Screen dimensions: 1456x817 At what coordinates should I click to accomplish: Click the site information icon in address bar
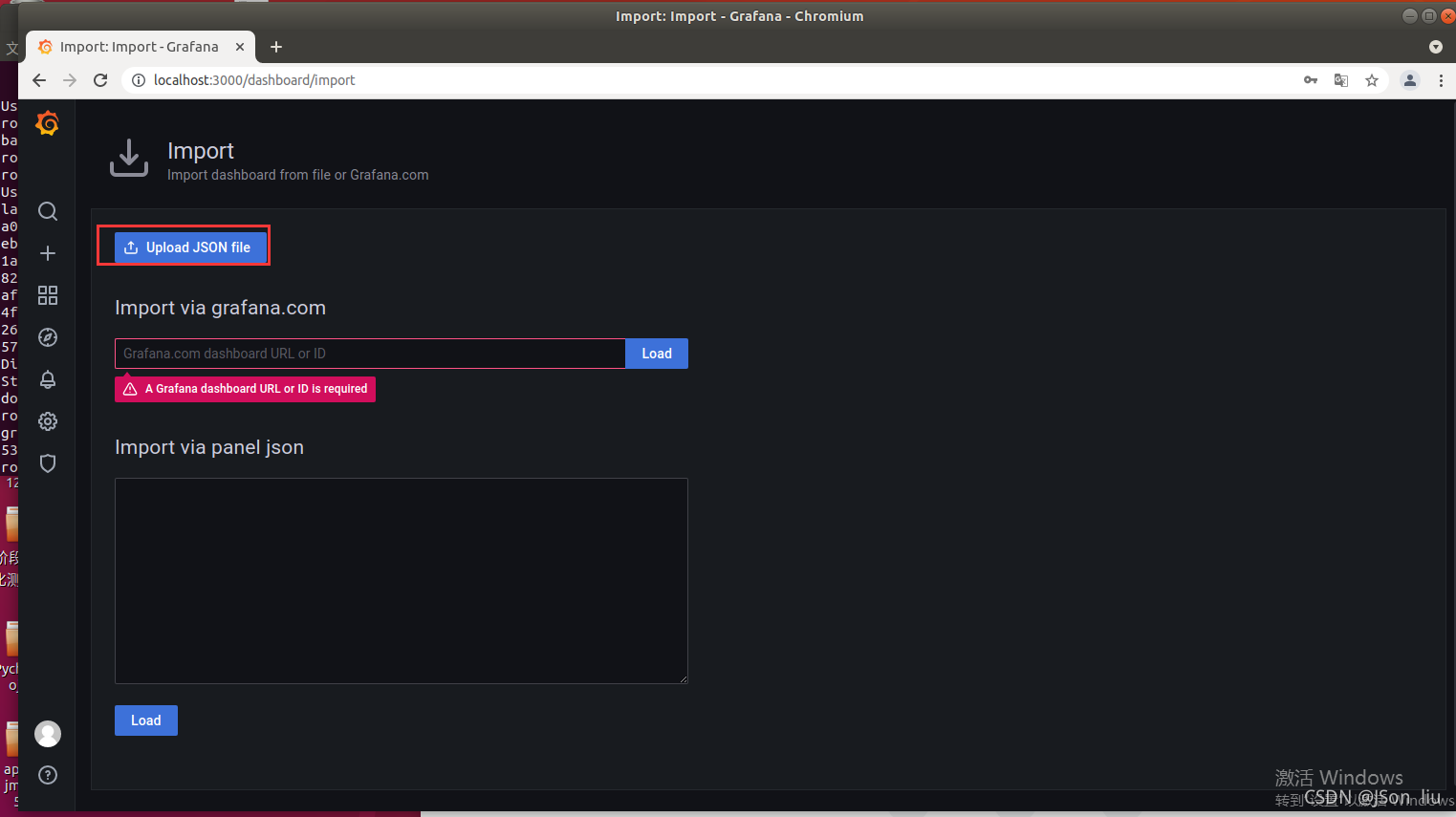[x=139, y=80]
